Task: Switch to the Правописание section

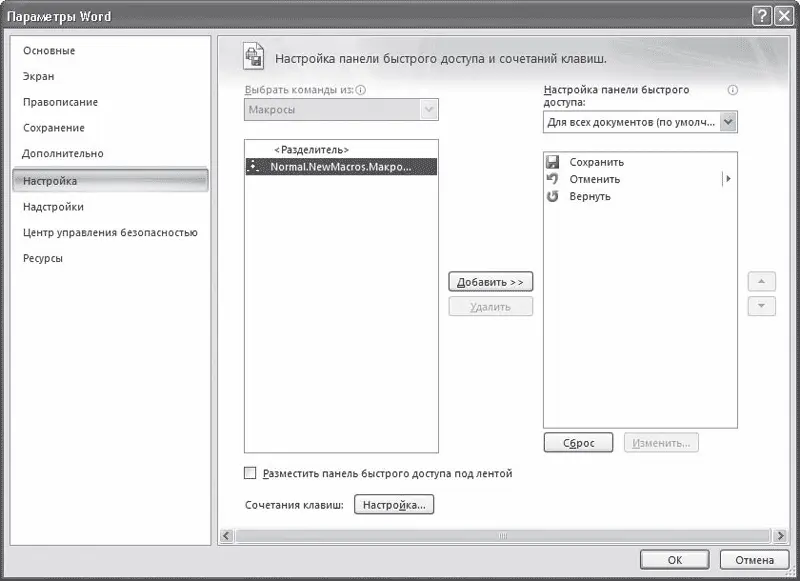Action: 60,102
